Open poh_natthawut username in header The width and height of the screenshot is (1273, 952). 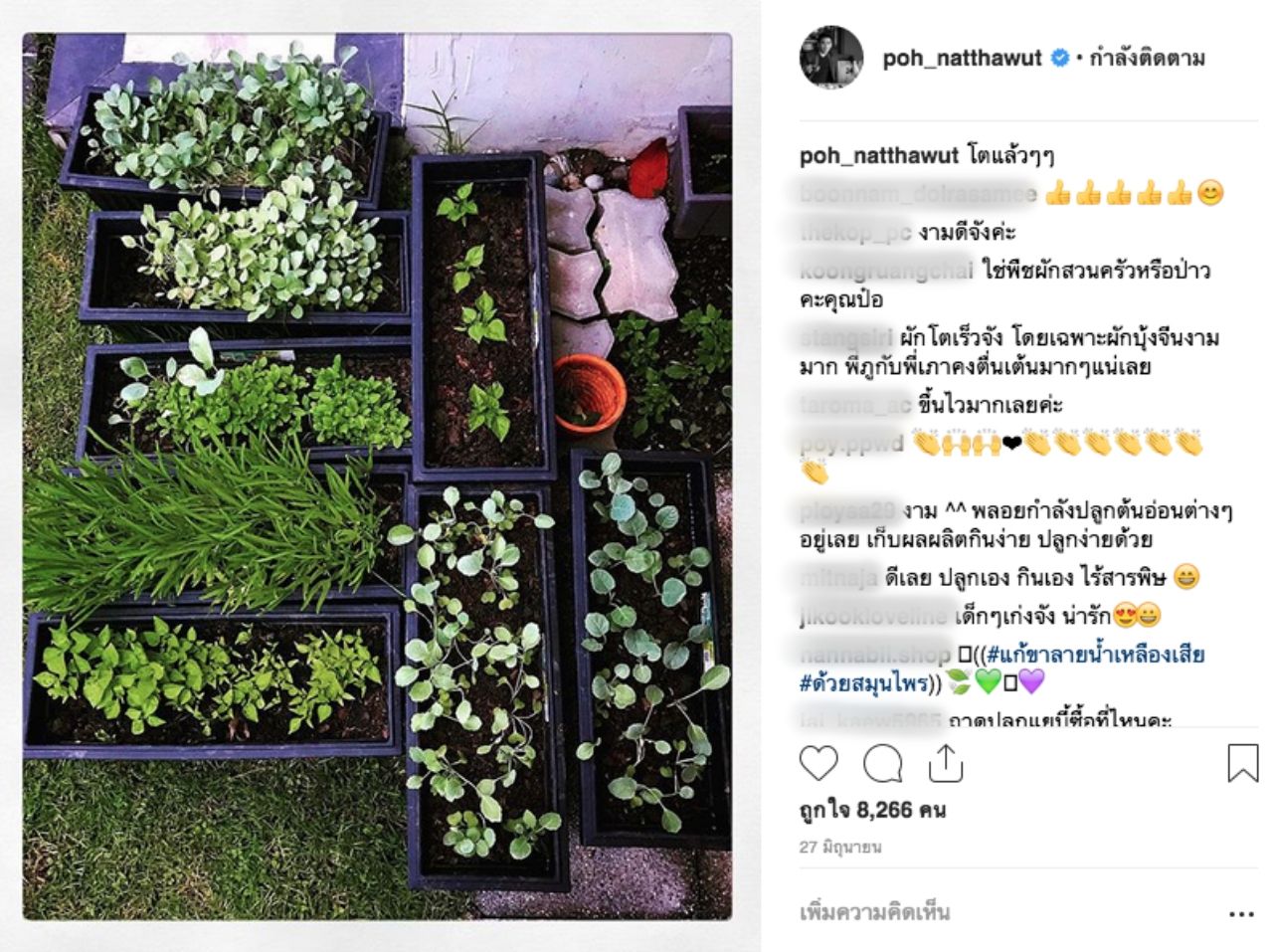(x=962, y=58)
